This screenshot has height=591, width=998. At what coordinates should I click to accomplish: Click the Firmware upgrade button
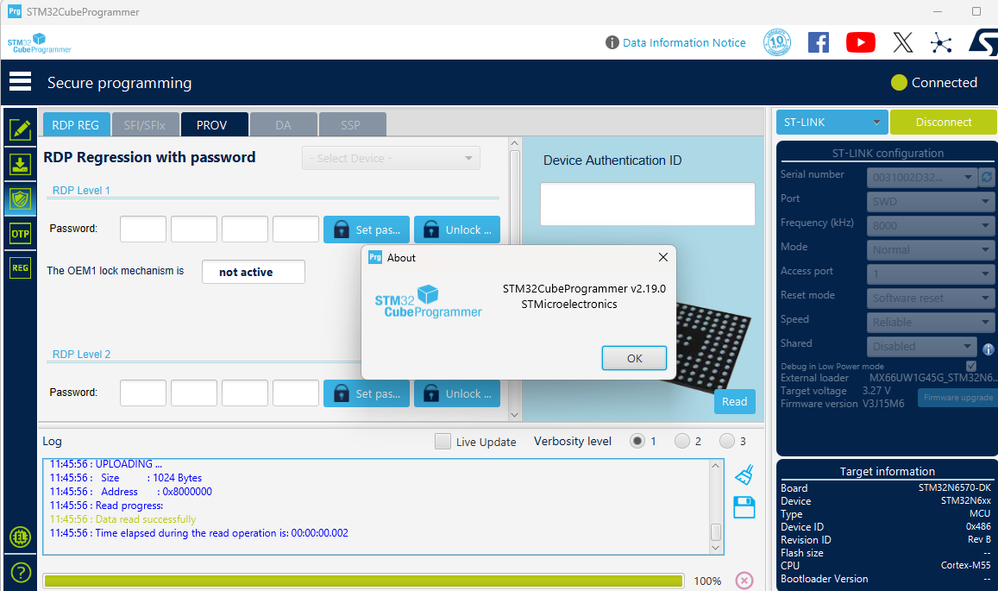pos(958,398)
